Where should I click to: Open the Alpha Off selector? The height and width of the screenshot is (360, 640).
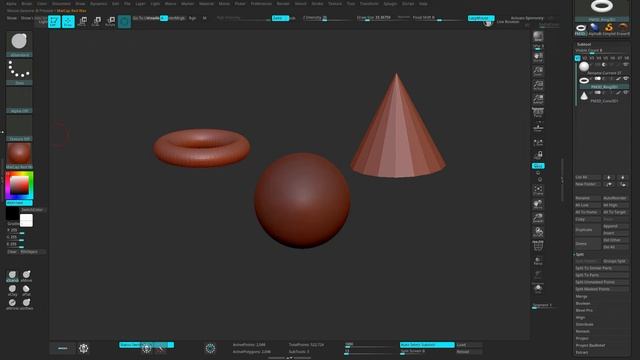click(x=19, y=100)
